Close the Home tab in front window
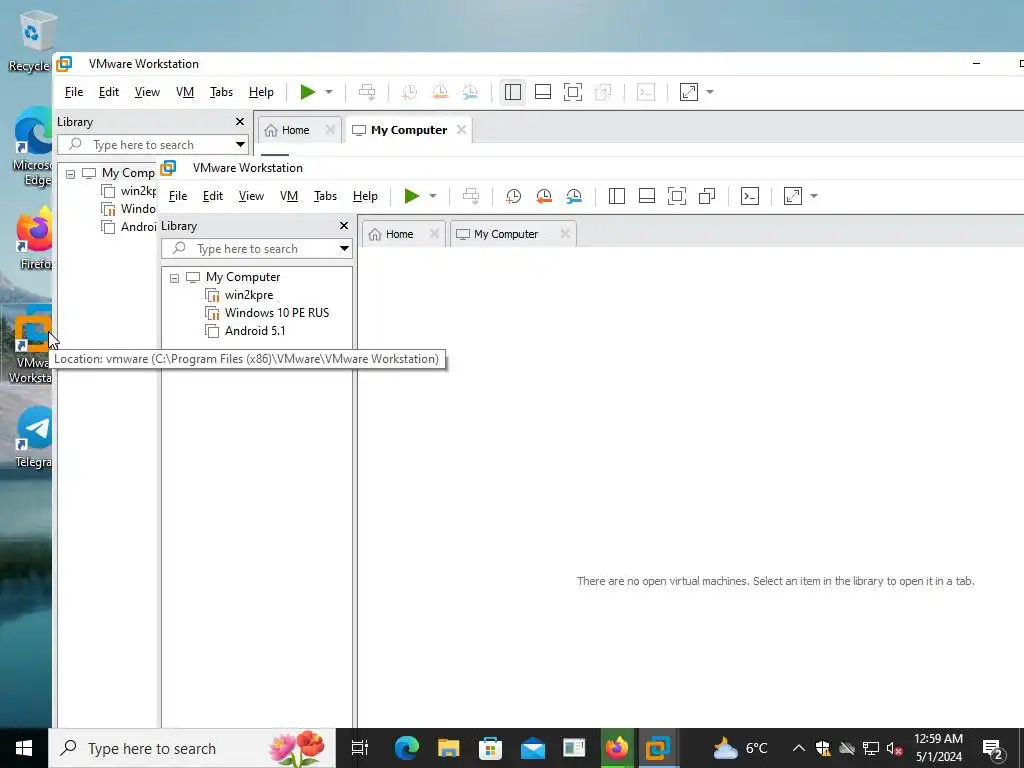 coord(434,234)
